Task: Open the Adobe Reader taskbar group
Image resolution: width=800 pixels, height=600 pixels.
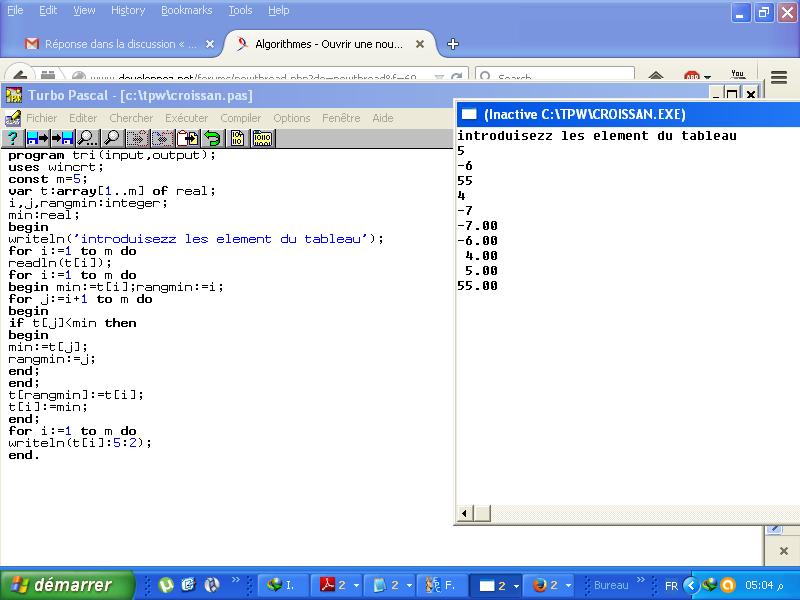Action: (338, 585)
